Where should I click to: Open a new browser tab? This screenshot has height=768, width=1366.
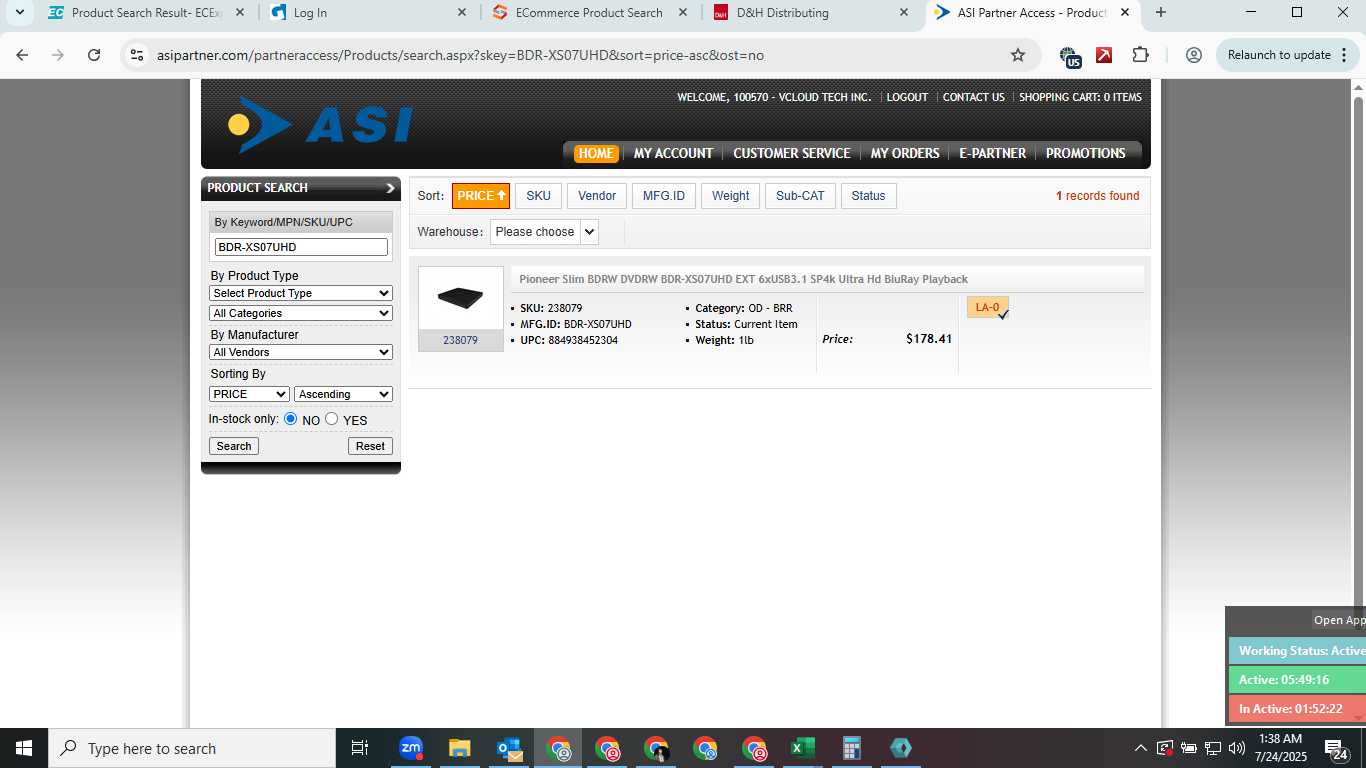(1160, 13)
